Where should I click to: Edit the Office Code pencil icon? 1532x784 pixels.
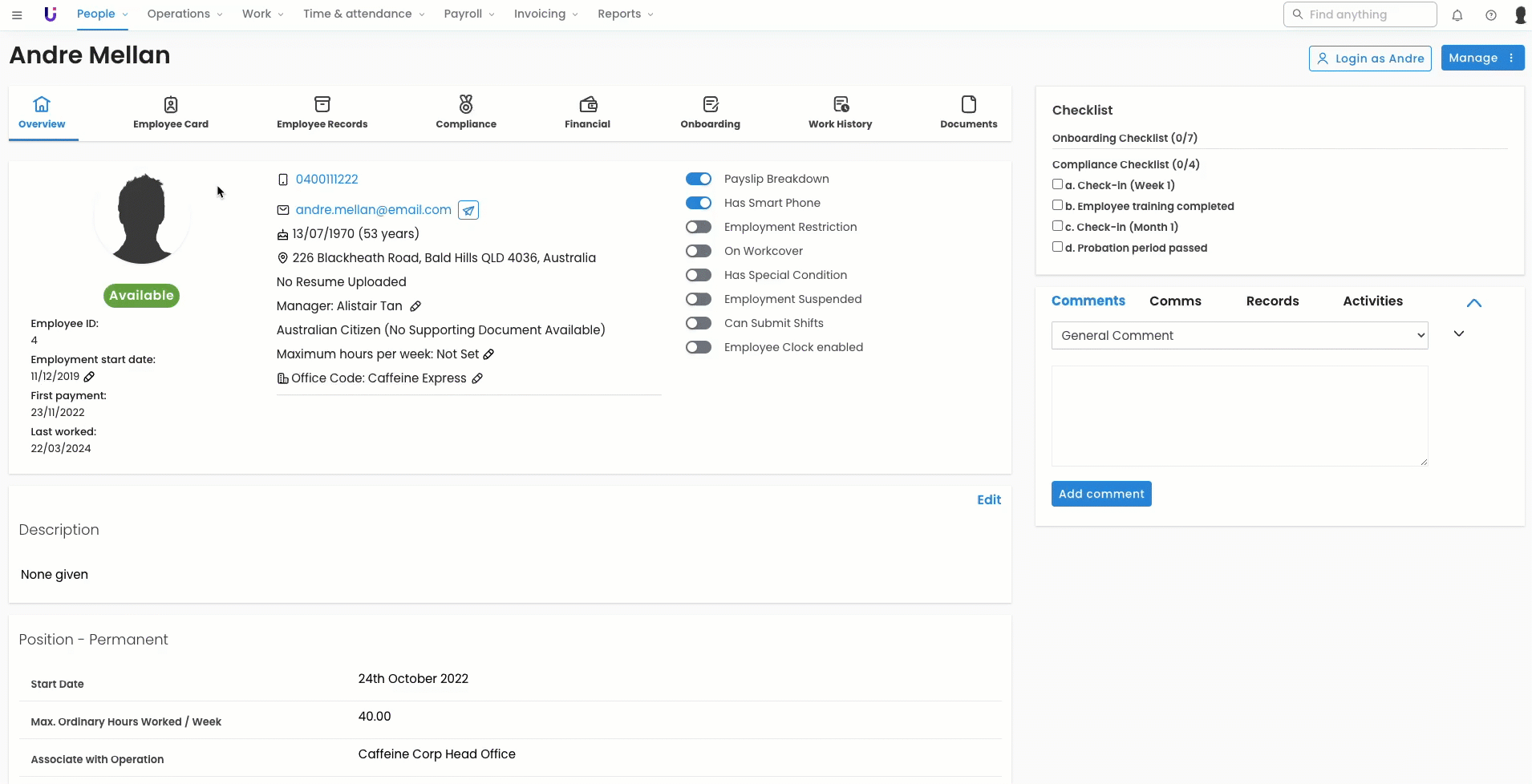point(477,378)
